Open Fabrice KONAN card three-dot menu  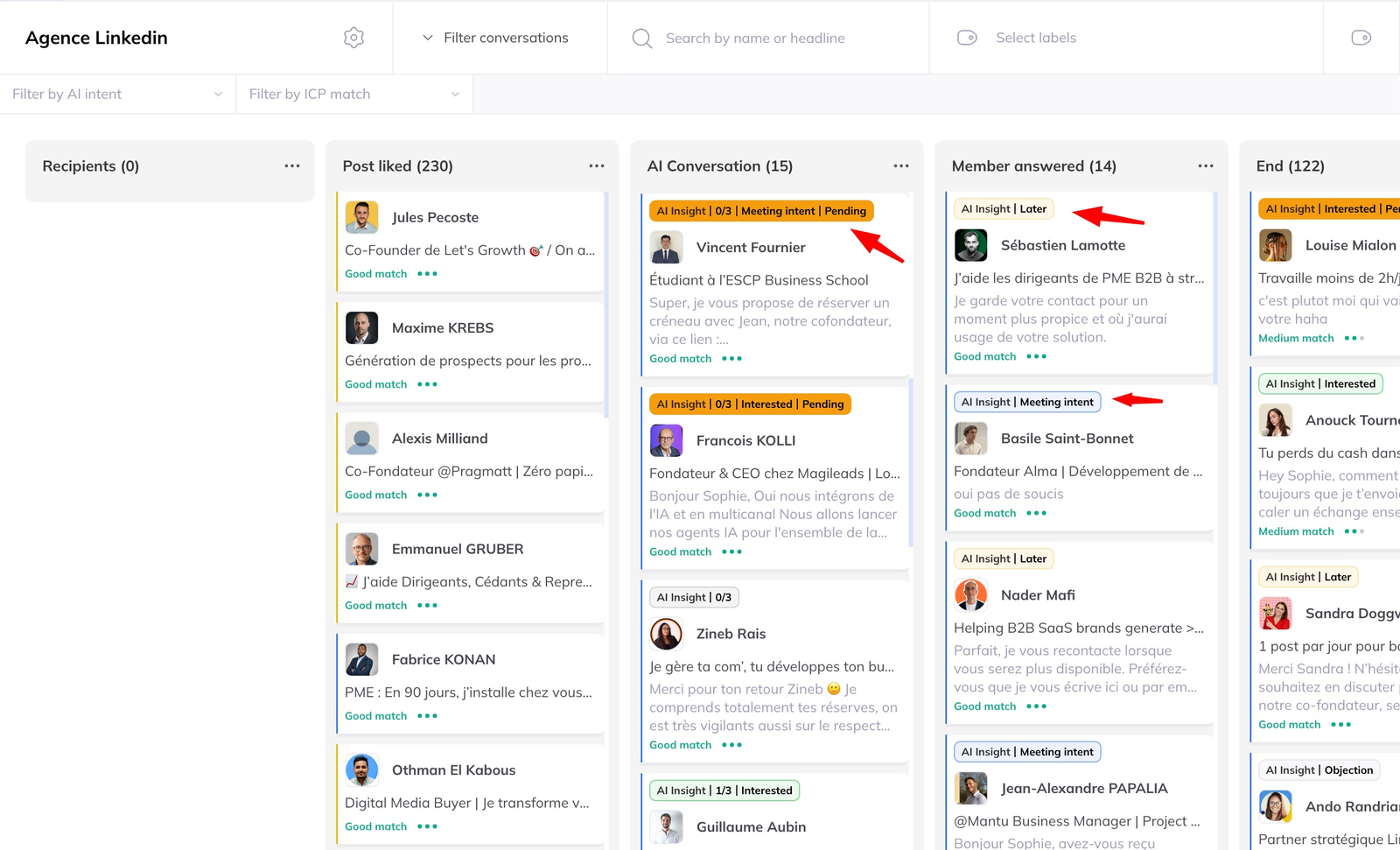click(427, 716)
